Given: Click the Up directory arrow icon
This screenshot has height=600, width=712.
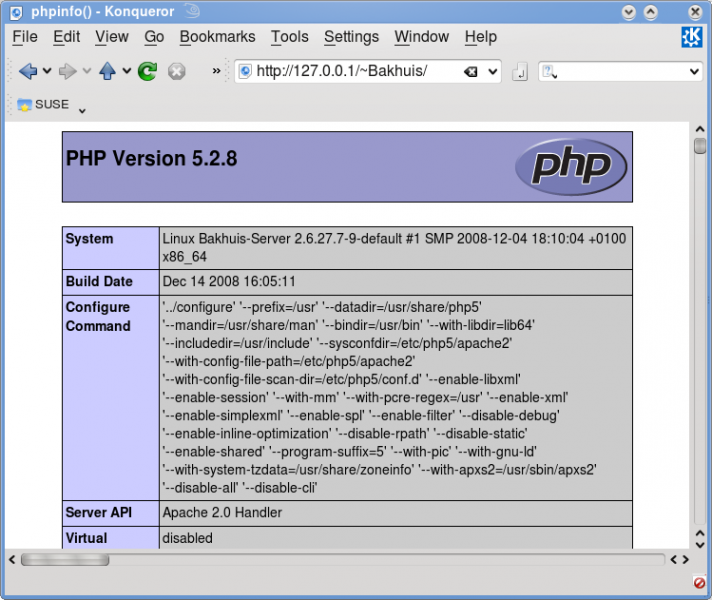Looking at the screenshot, I should [108, 71].
